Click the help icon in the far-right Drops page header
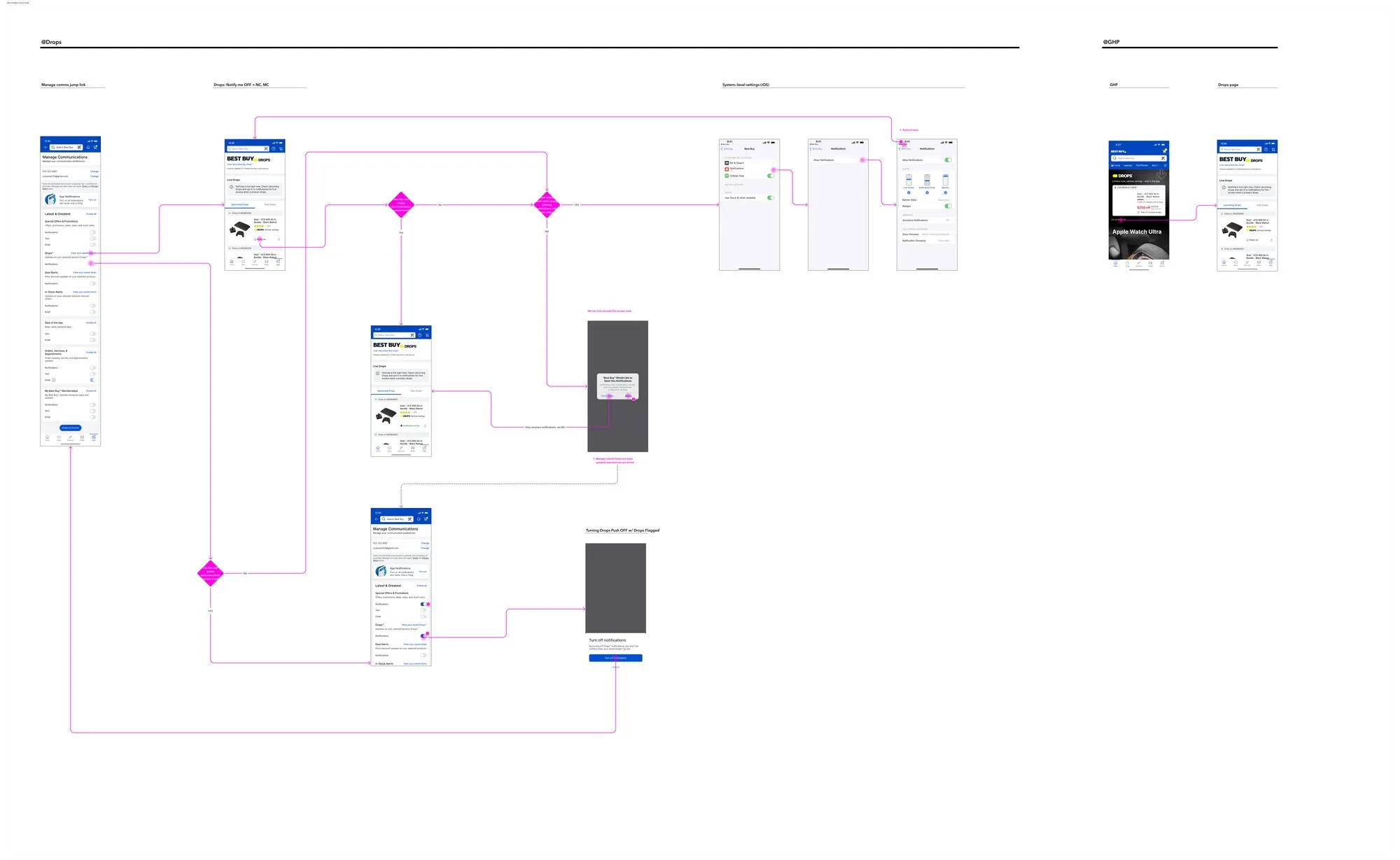This screenshot has width=1400, height=860. click(1266, 149)
